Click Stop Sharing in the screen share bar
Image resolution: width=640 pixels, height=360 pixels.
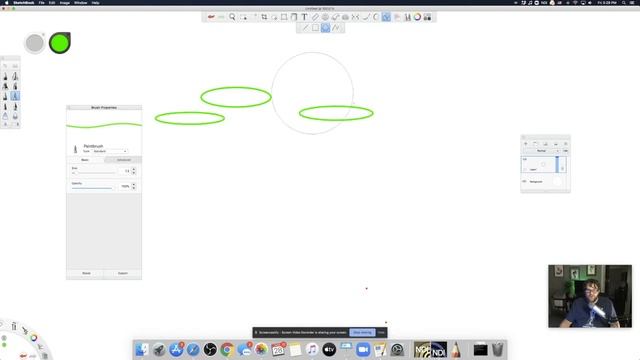click(362, 333)
